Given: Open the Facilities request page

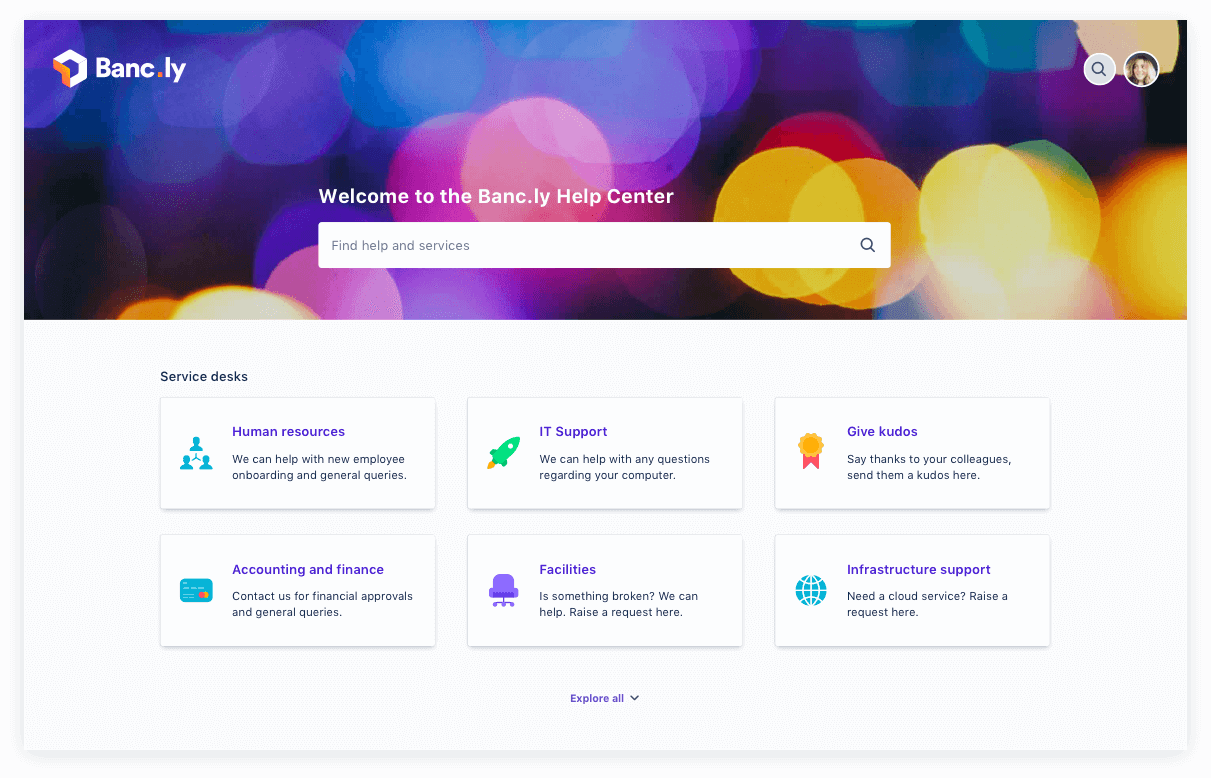Looking at the screenshot, I should (567, 569).
